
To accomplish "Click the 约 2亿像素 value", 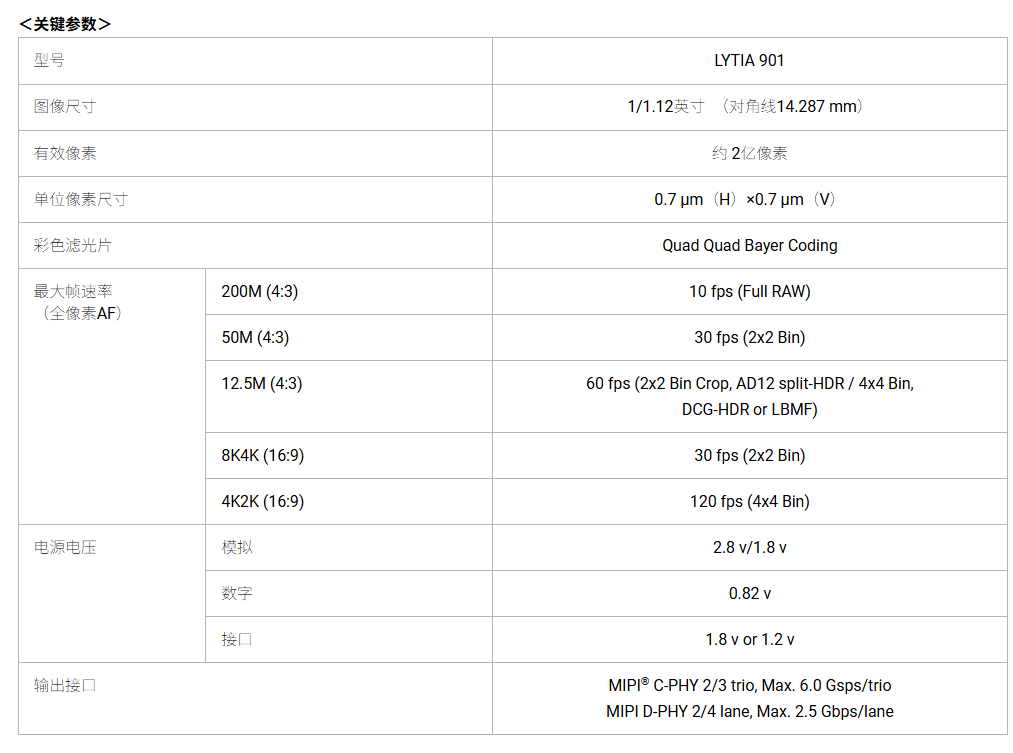I will [749, 153].
